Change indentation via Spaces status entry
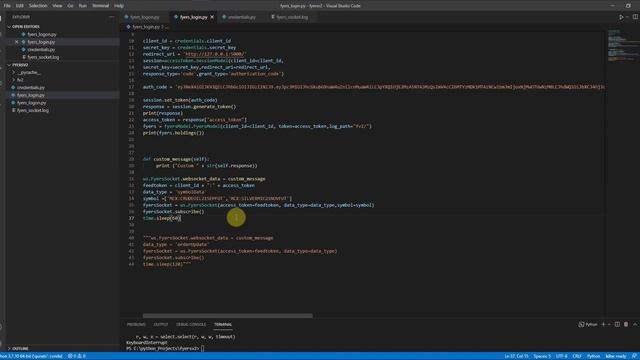The image size is (640, 360). (x=542, y=356)
